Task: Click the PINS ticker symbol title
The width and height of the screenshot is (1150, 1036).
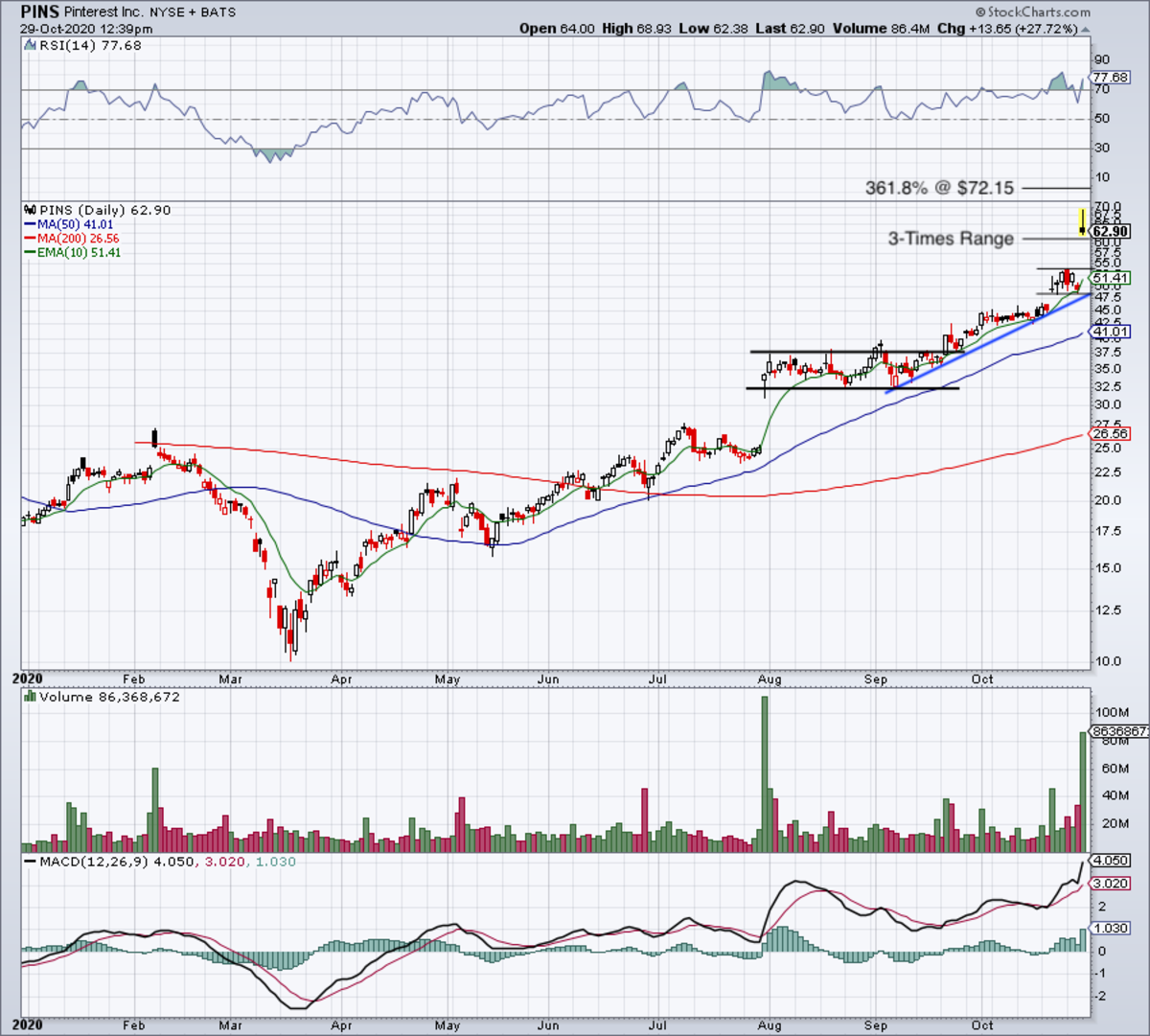Action: (x=39, y=12)
